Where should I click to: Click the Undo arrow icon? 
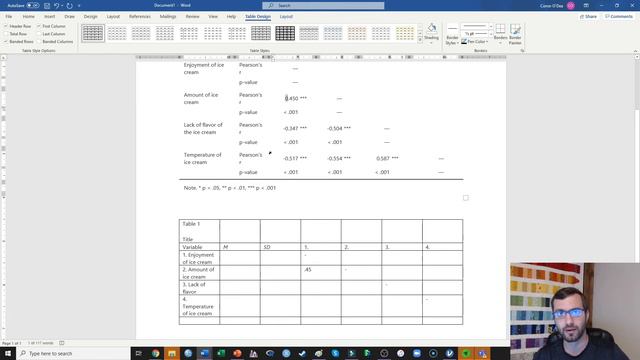pos(56,6)
